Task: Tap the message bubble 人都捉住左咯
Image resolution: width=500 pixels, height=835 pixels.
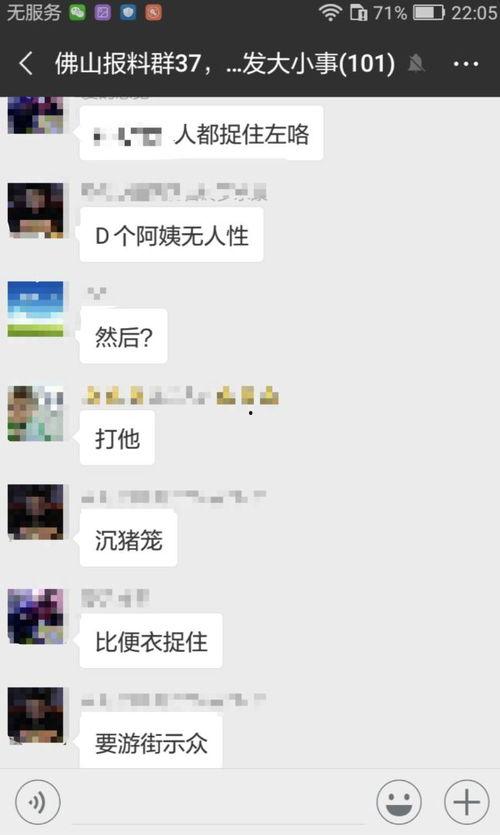Action: point(201,133)
